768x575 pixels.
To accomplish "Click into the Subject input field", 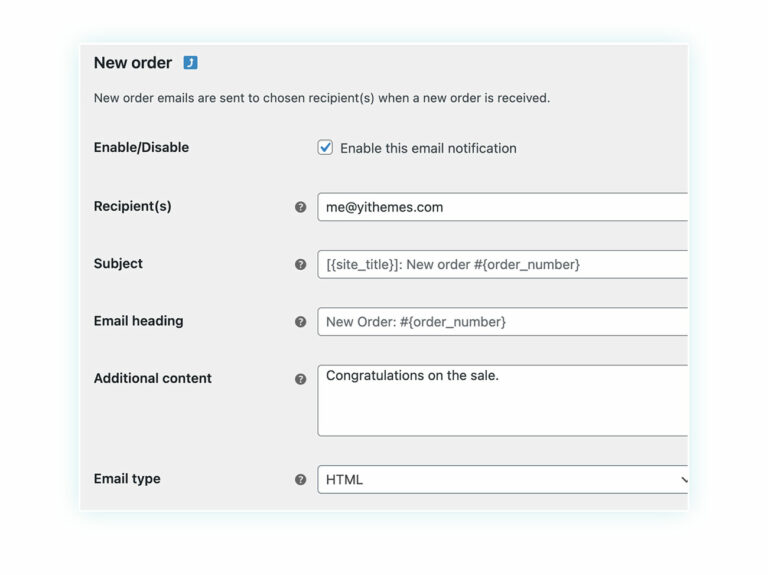I will coord(500,264).
